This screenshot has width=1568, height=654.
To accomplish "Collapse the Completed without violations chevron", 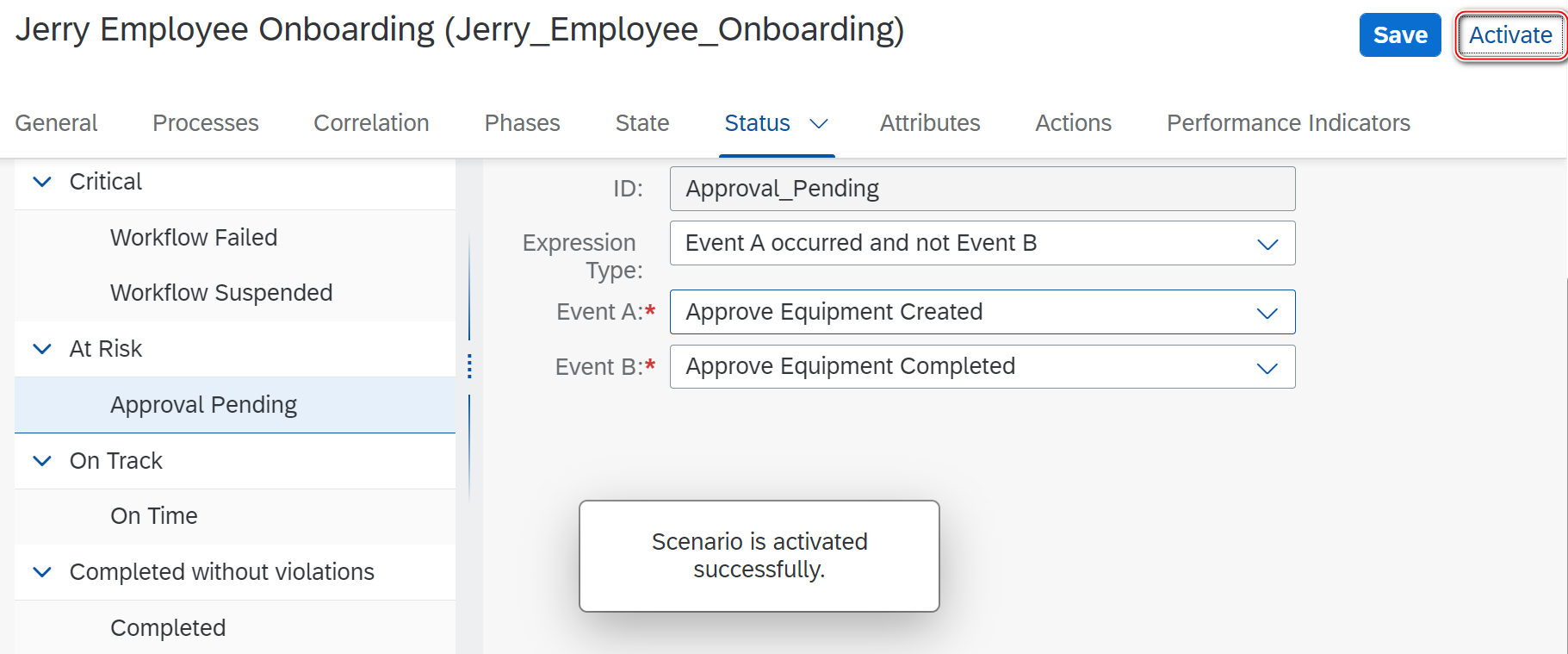I will (41, 572).
